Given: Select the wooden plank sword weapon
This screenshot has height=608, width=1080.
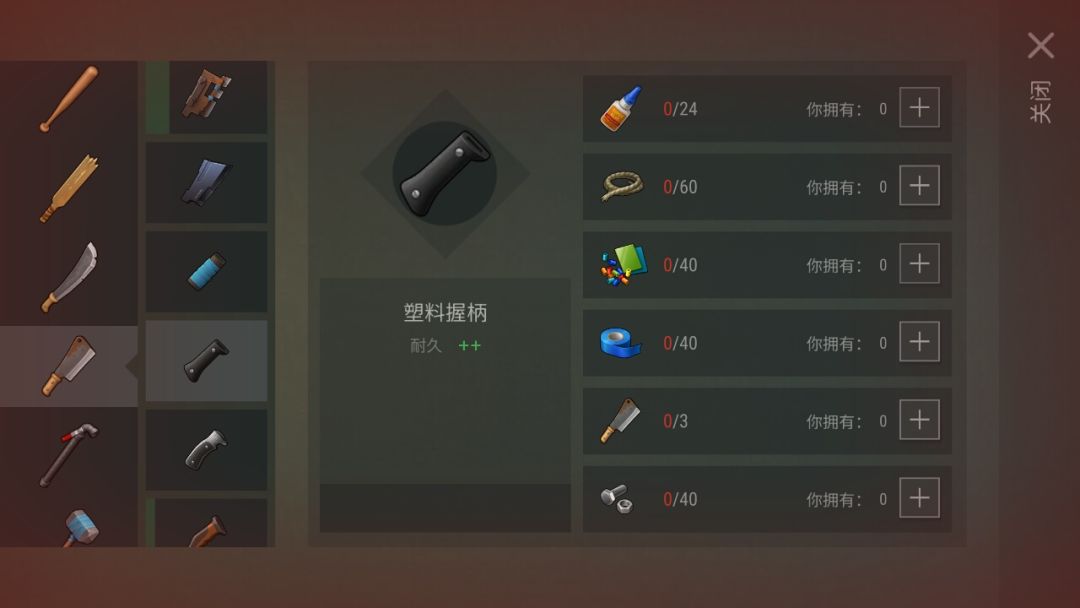Looking at the screenshot, I should point(69,188).
